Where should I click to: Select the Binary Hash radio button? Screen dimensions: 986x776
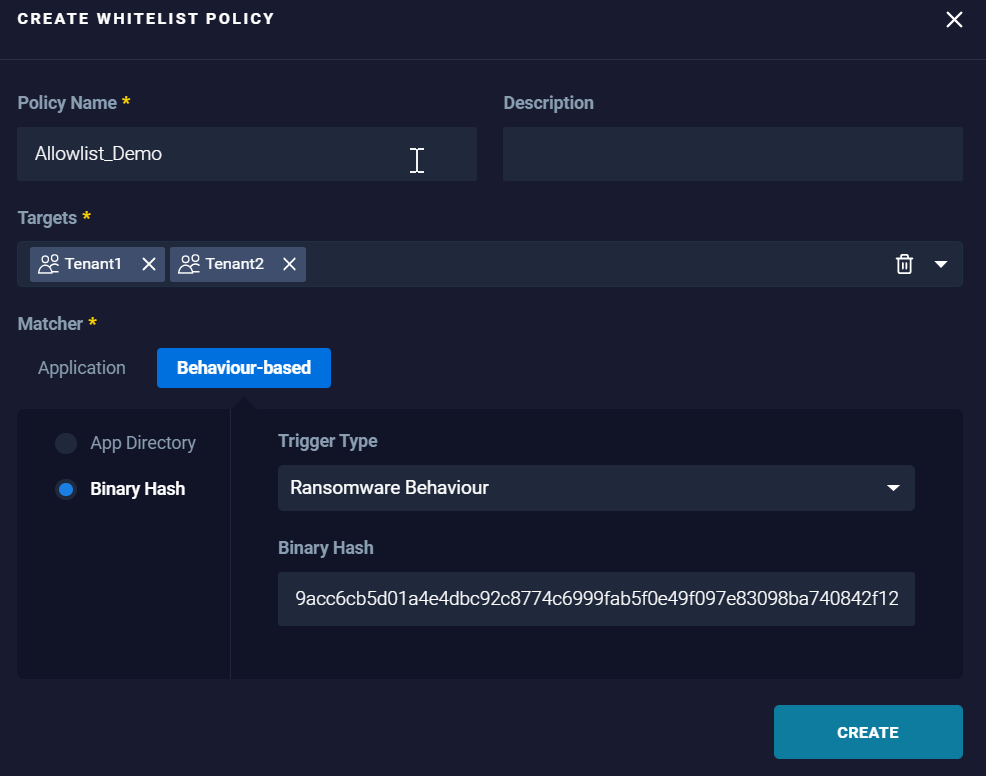coord(66,488)
